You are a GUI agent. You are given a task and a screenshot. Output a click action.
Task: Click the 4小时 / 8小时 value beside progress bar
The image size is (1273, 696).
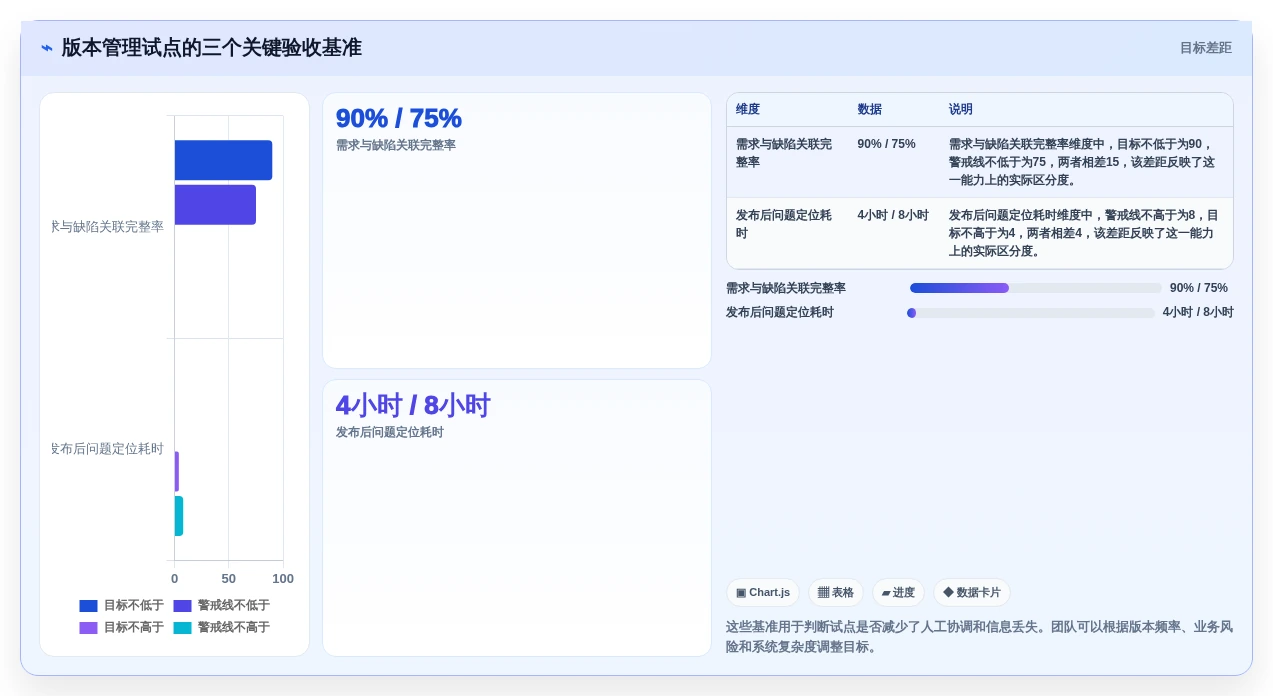tap(1198, 313)
